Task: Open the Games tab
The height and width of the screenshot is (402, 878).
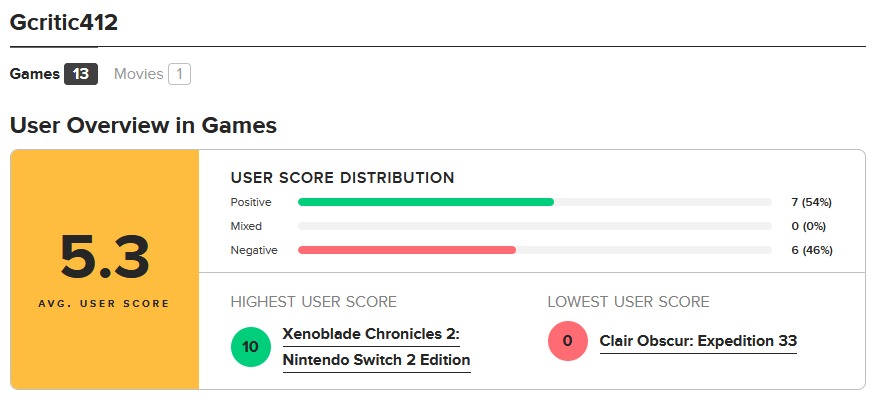Action: pos(54,74)
